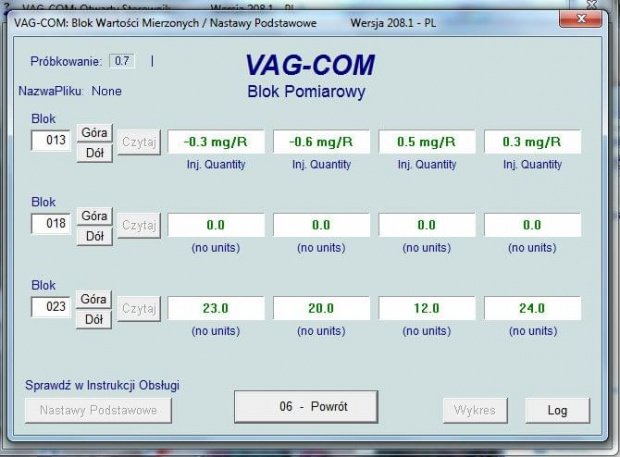Click the Próbkowanie 0.7 value box
Viewport: 620px width, 457px height.
point(122,61)
